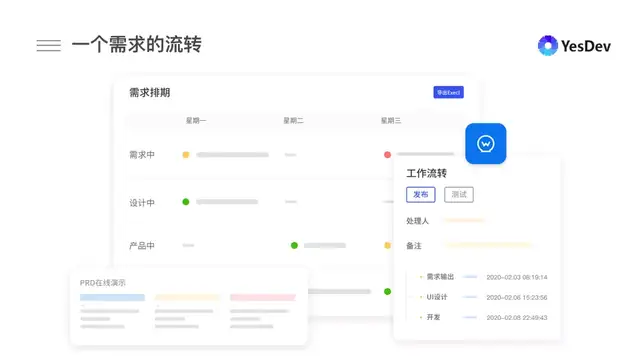640x360 pixels.
Task: Click the 工作流转 panel heading
Action: click(x=427, y=173)
